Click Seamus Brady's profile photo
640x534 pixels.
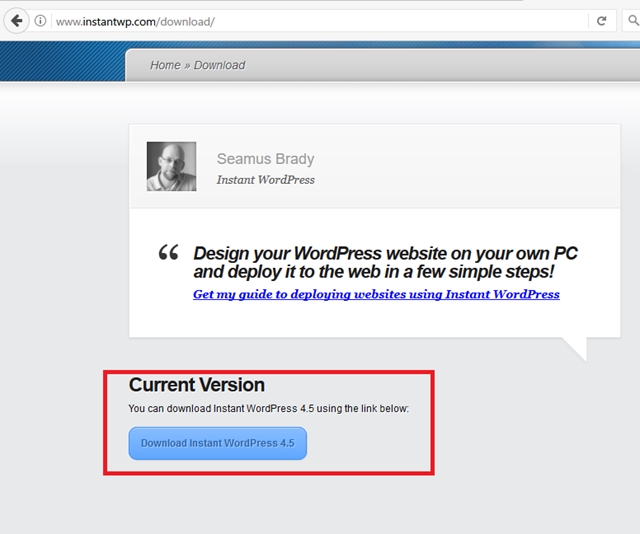click(171, 166)
